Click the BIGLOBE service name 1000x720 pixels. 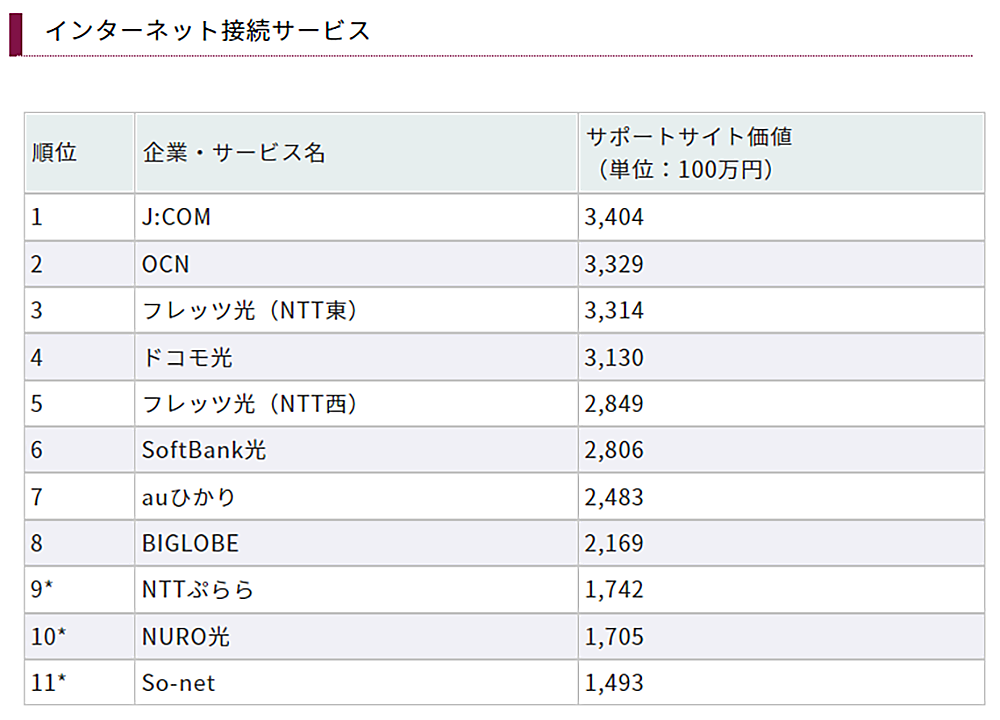coord(191,544)
